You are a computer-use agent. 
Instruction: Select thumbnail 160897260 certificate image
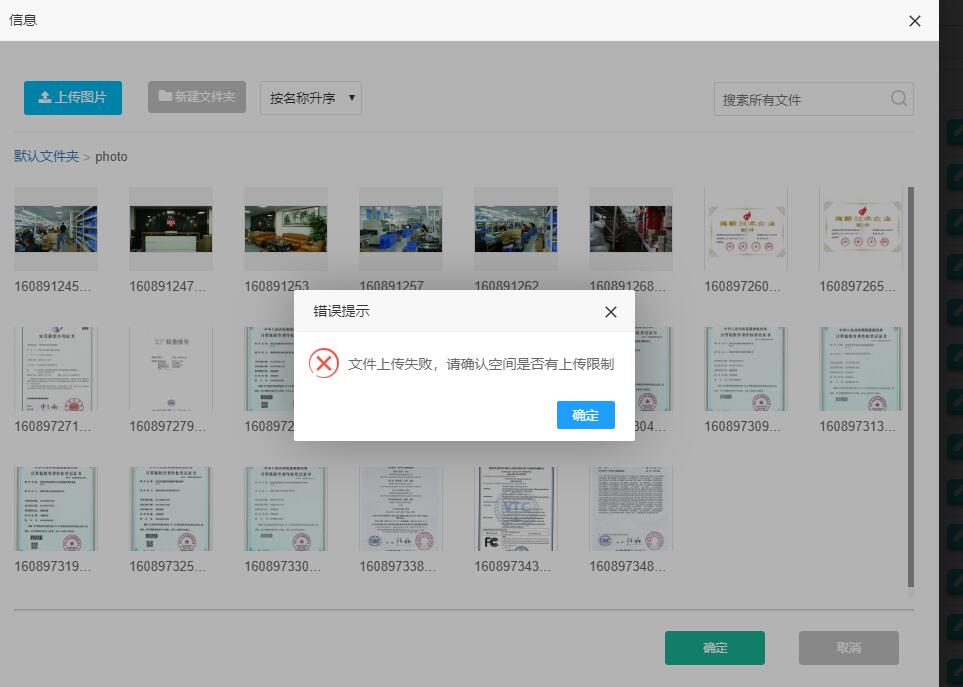point(746,229)
